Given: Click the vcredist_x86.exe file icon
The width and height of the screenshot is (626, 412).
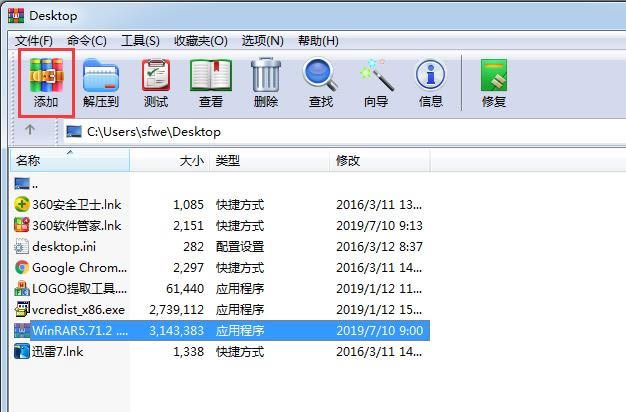Looking at the screenshot, I should (22, 309).
